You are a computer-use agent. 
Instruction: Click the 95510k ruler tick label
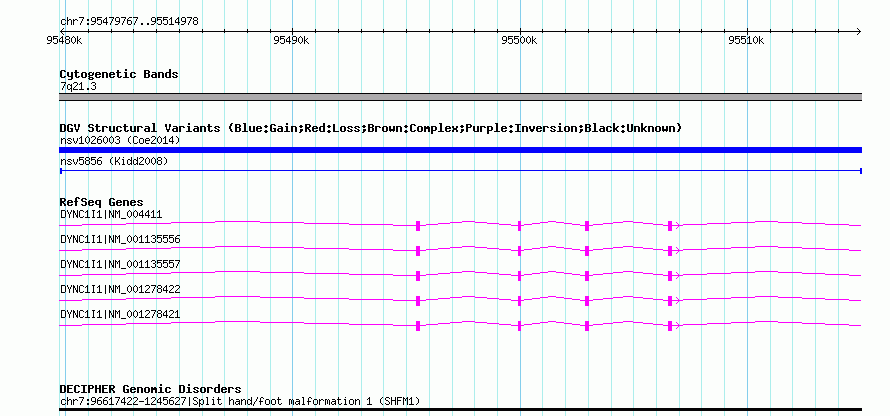746,40
